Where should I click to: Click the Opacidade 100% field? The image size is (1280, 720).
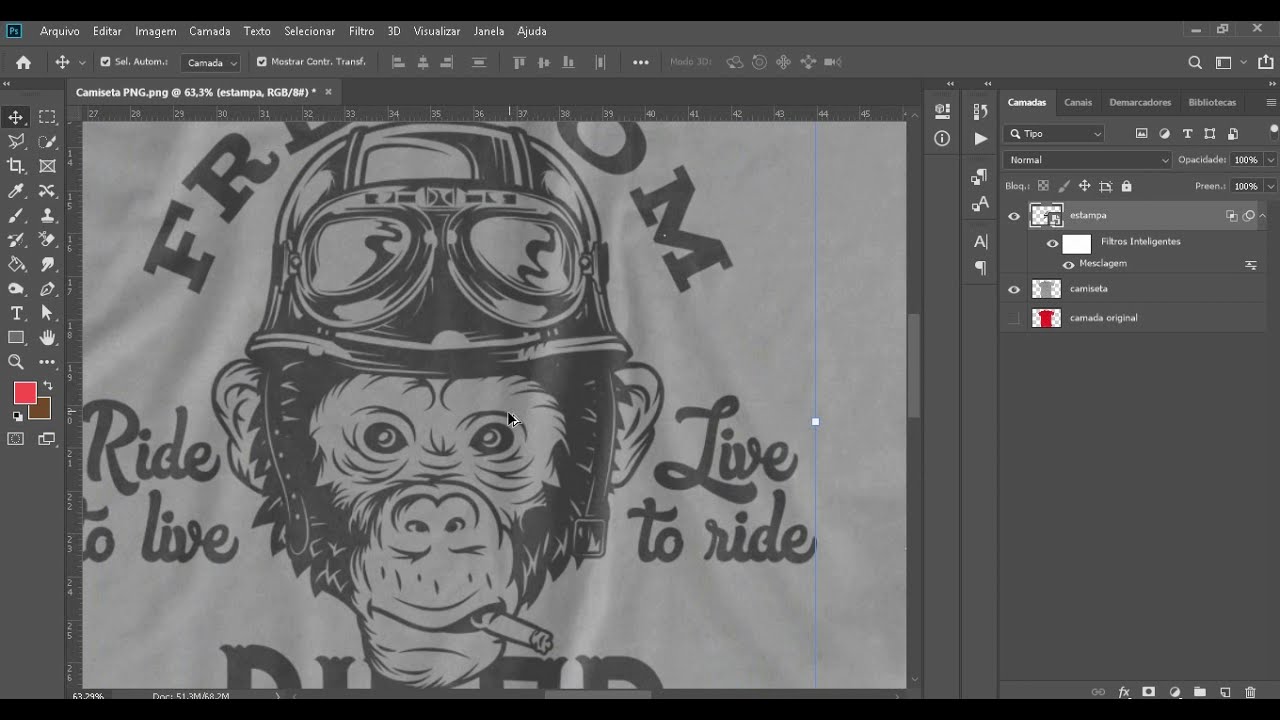(1246, 160)
